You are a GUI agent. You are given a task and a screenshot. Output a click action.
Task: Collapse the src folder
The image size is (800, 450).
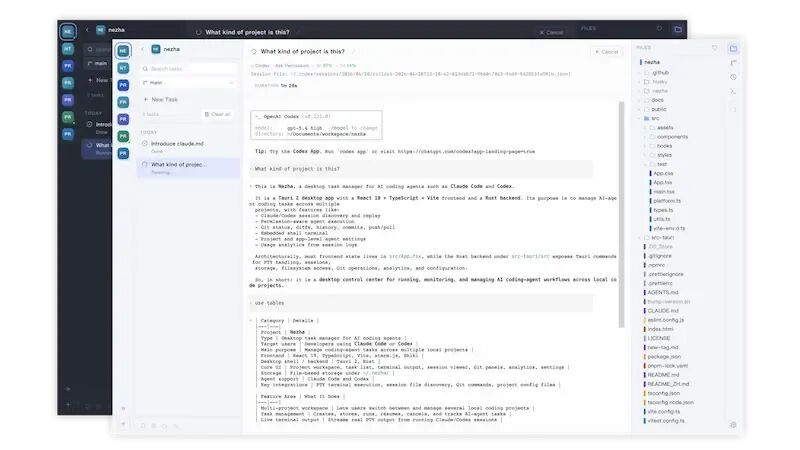pyautogui.click(x=651, y=118)
